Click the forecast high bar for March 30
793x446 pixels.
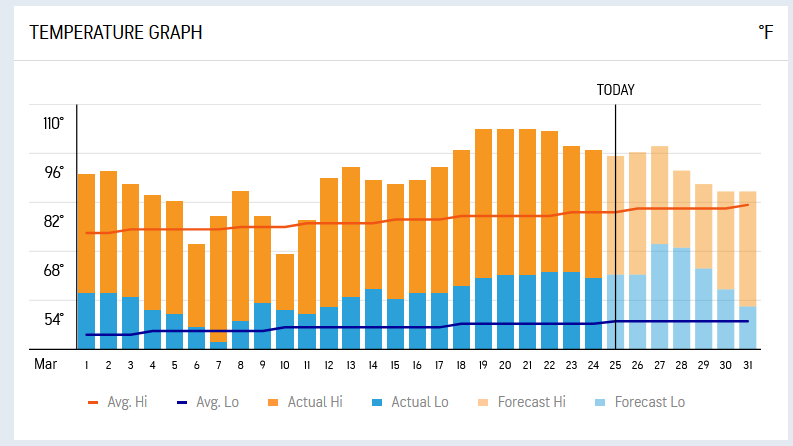tap(726, 240)
